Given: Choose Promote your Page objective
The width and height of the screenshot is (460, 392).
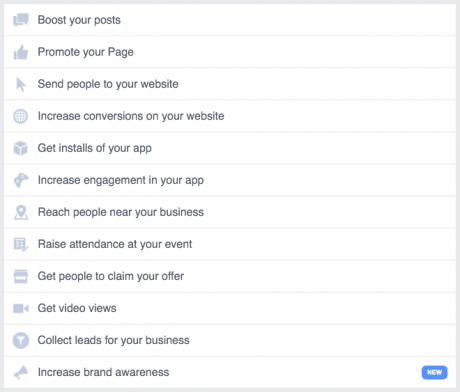Looking at the screenshot, I should (230, 52).
